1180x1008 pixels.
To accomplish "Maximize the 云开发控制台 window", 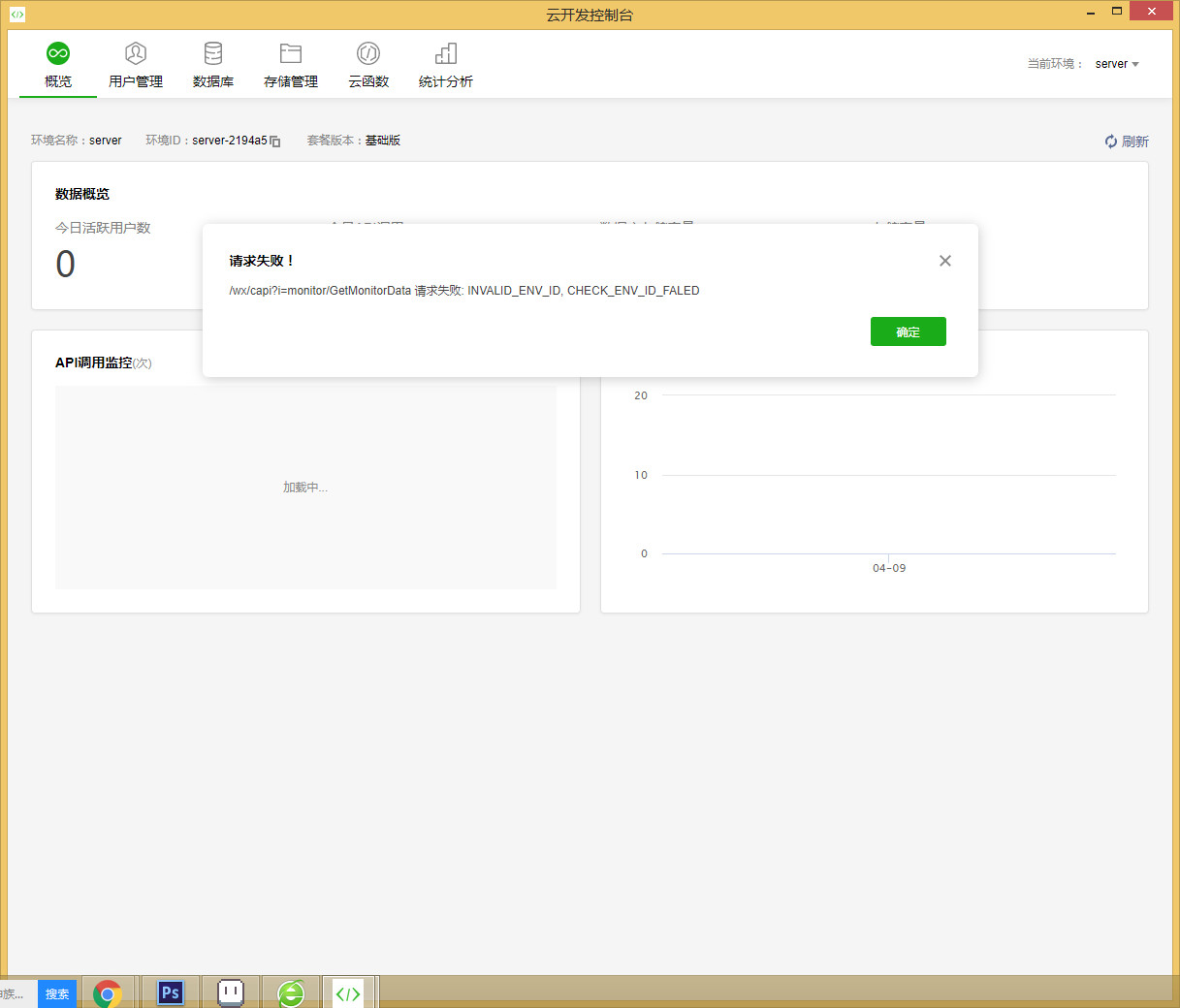I will tap(1117, 12).
